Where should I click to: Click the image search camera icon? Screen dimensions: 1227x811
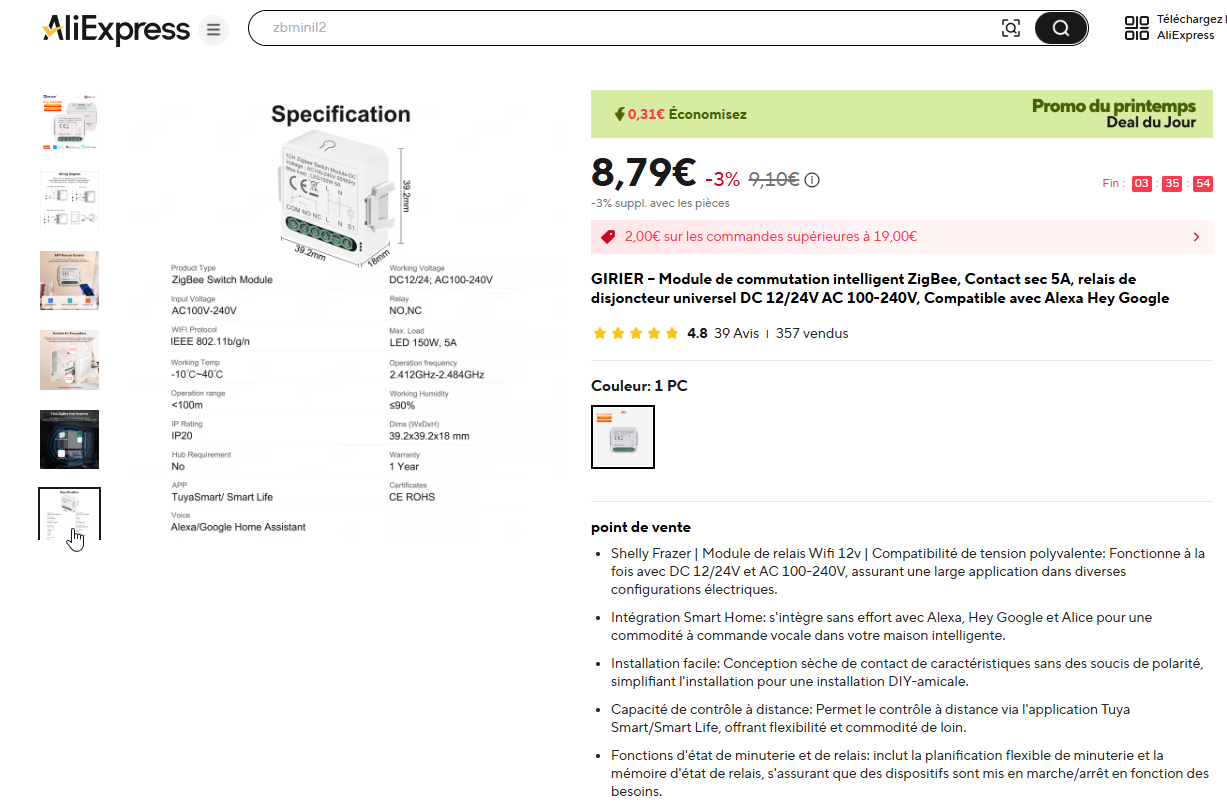pos(1011,28)
